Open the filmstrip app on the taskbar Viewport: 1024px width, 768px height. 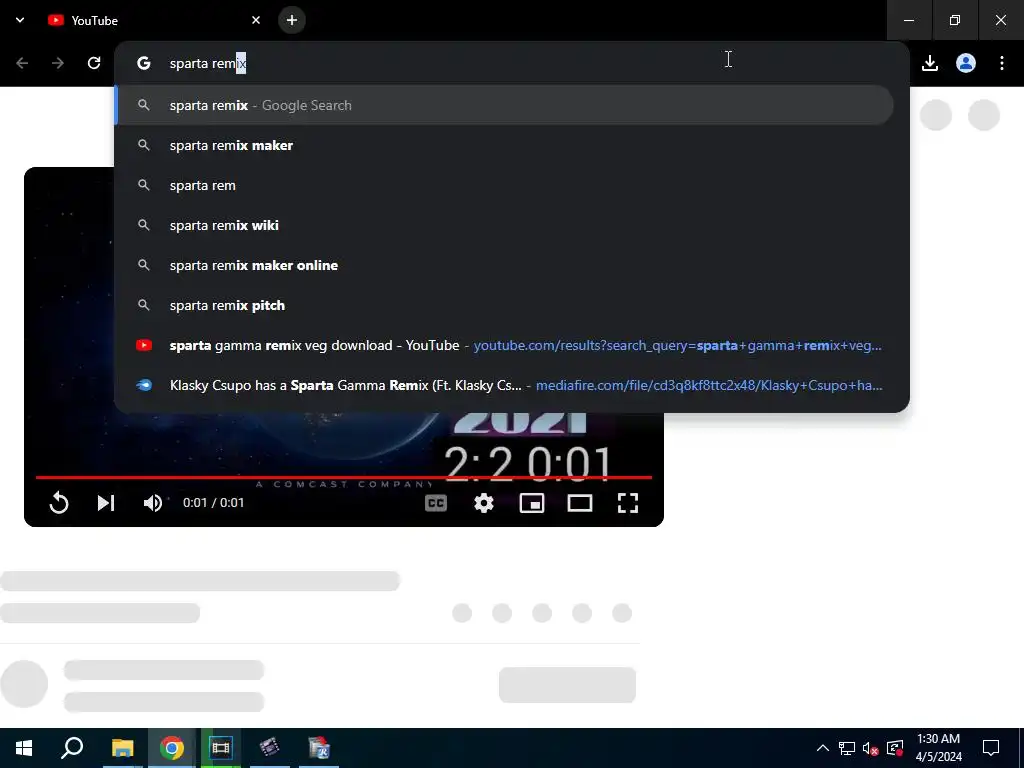[x=221, y=748]
